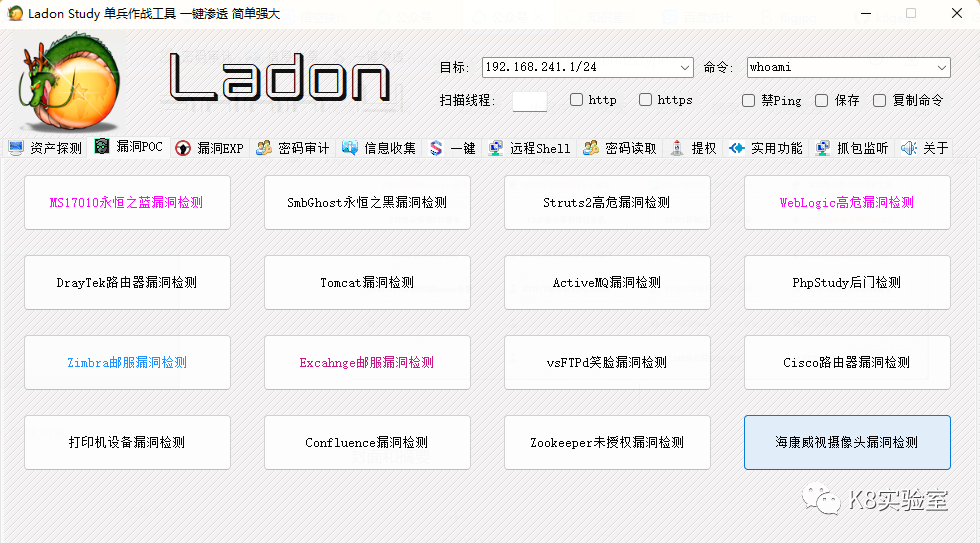980x543 pixels.
Task: Run Zookeeper未授权漏洞检测
Action: pos(608,442)
